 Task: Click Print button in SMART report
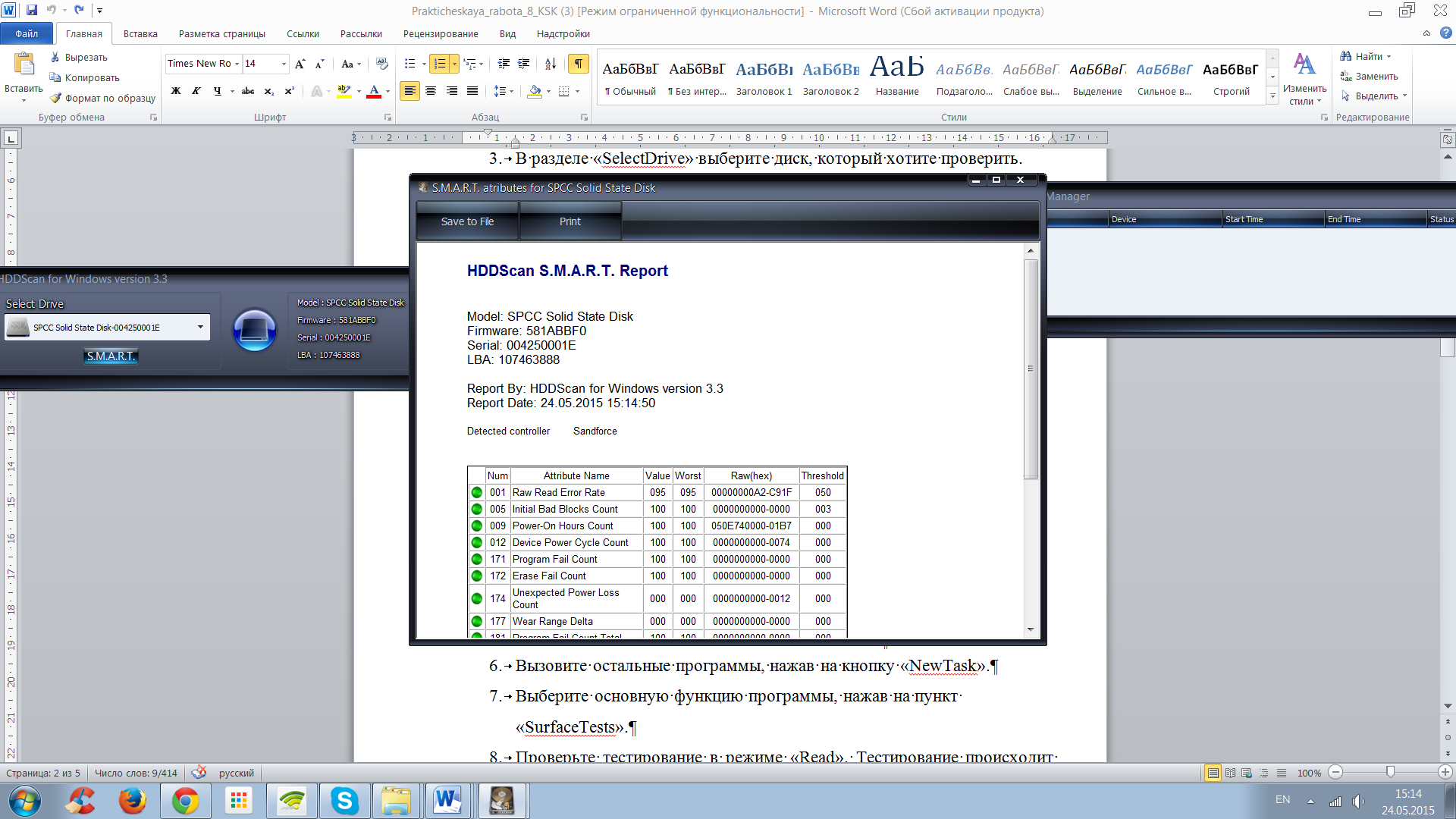pyautogui.click(x=570, y=221)
